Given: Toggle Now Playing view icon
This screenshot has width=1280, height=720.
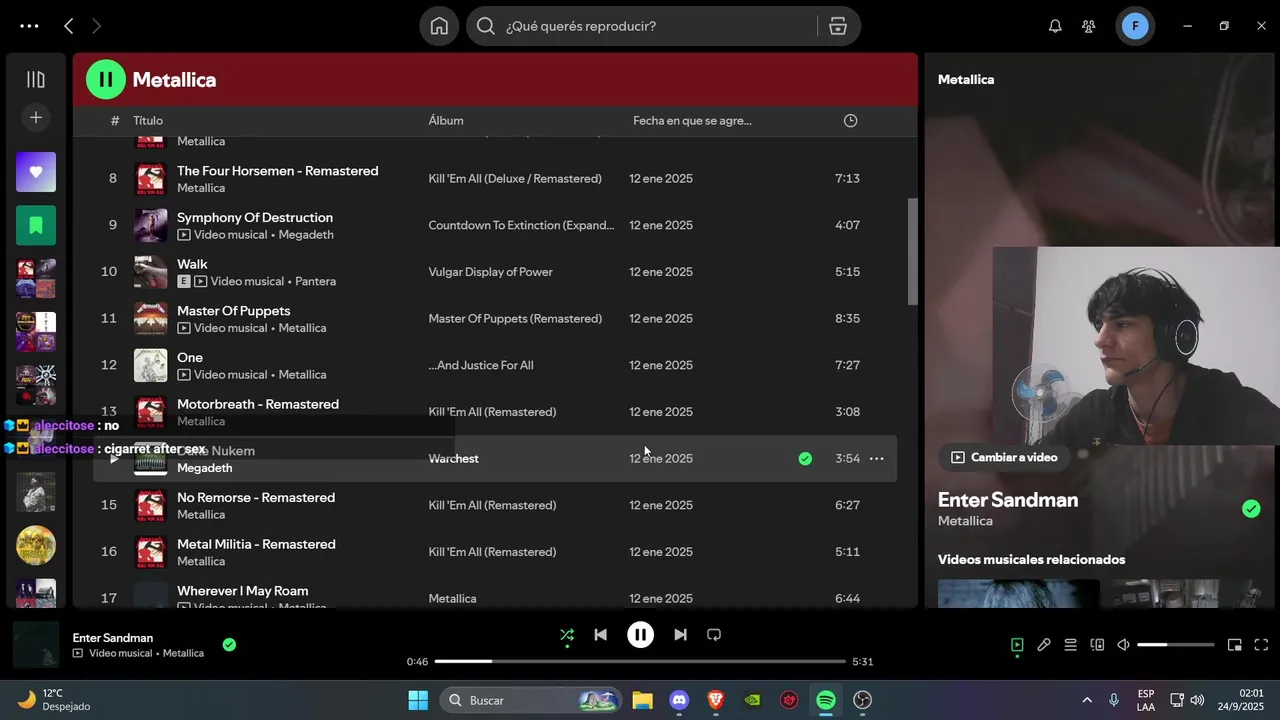Looking at the screenshot, I should point(1017,645).
